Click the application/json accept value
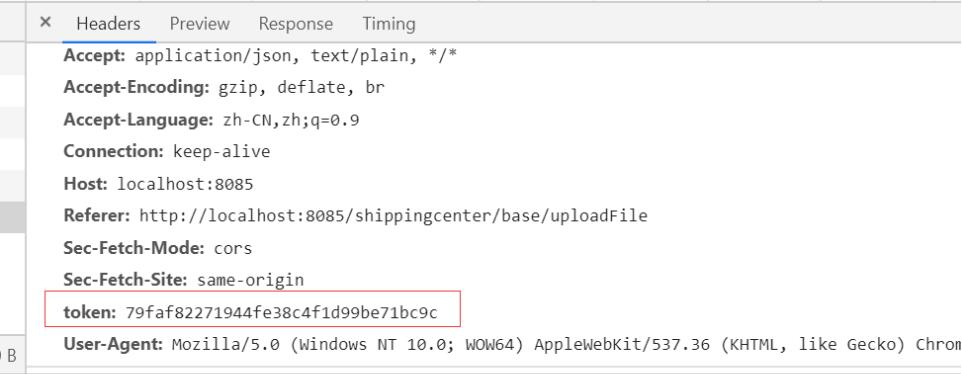Viewport: 962px width, 374px height. 296,56
